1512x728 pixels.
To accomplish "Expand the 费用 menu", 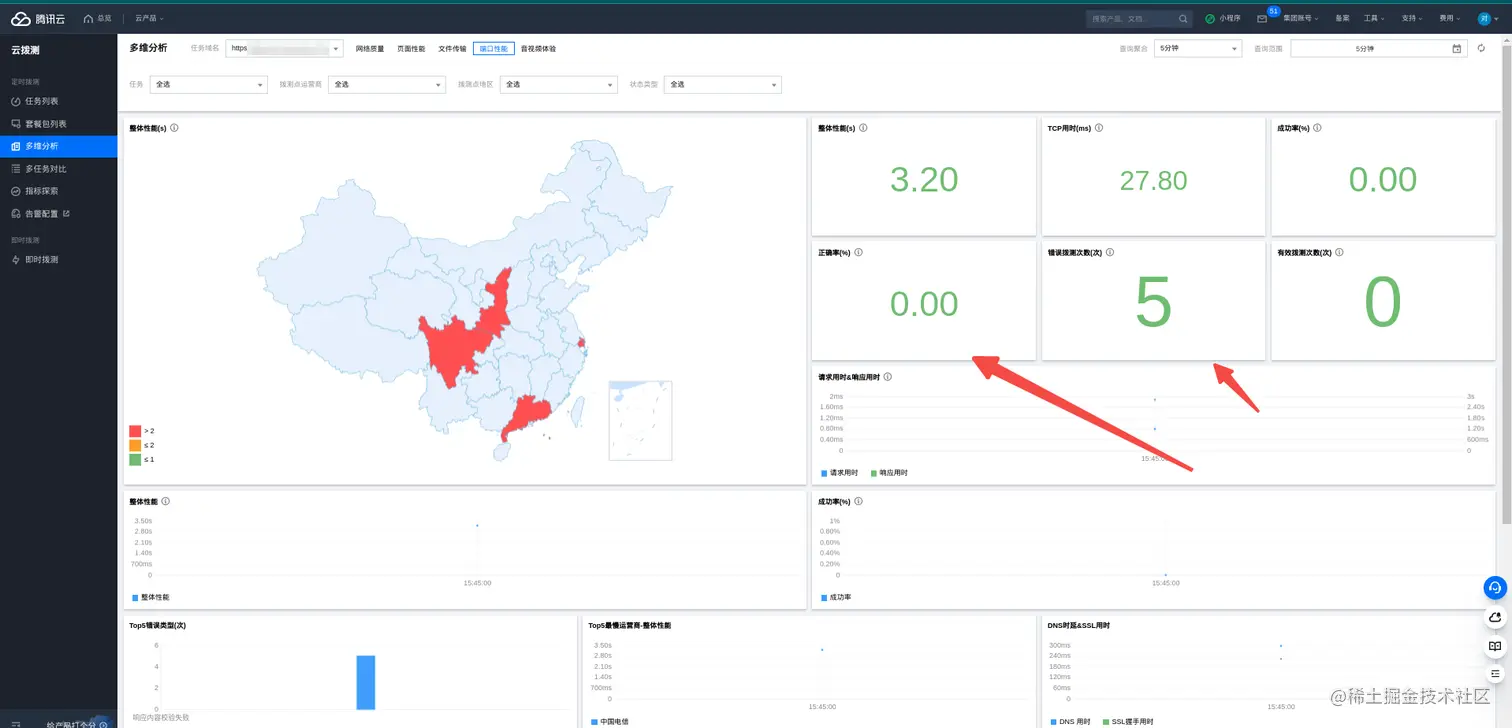I will [1449, 18].
